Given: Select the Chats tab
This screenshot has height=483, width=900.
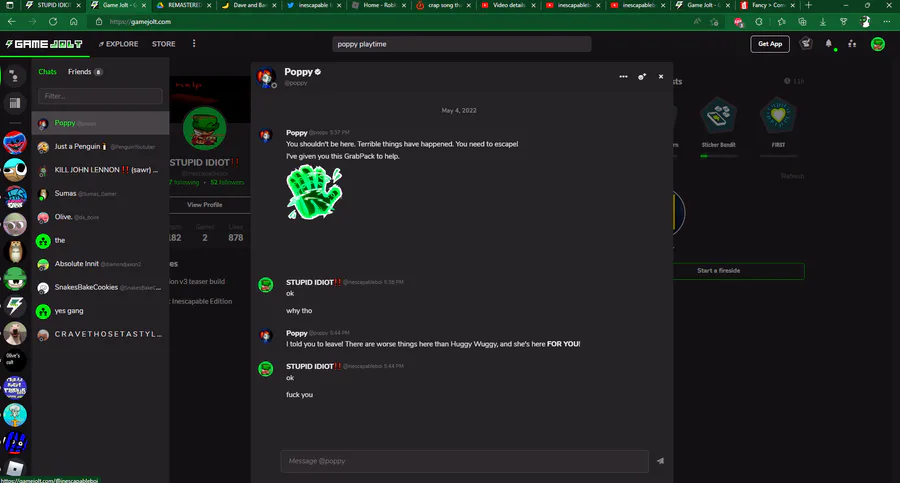Looking at the screenshot, I should [47, 72].
